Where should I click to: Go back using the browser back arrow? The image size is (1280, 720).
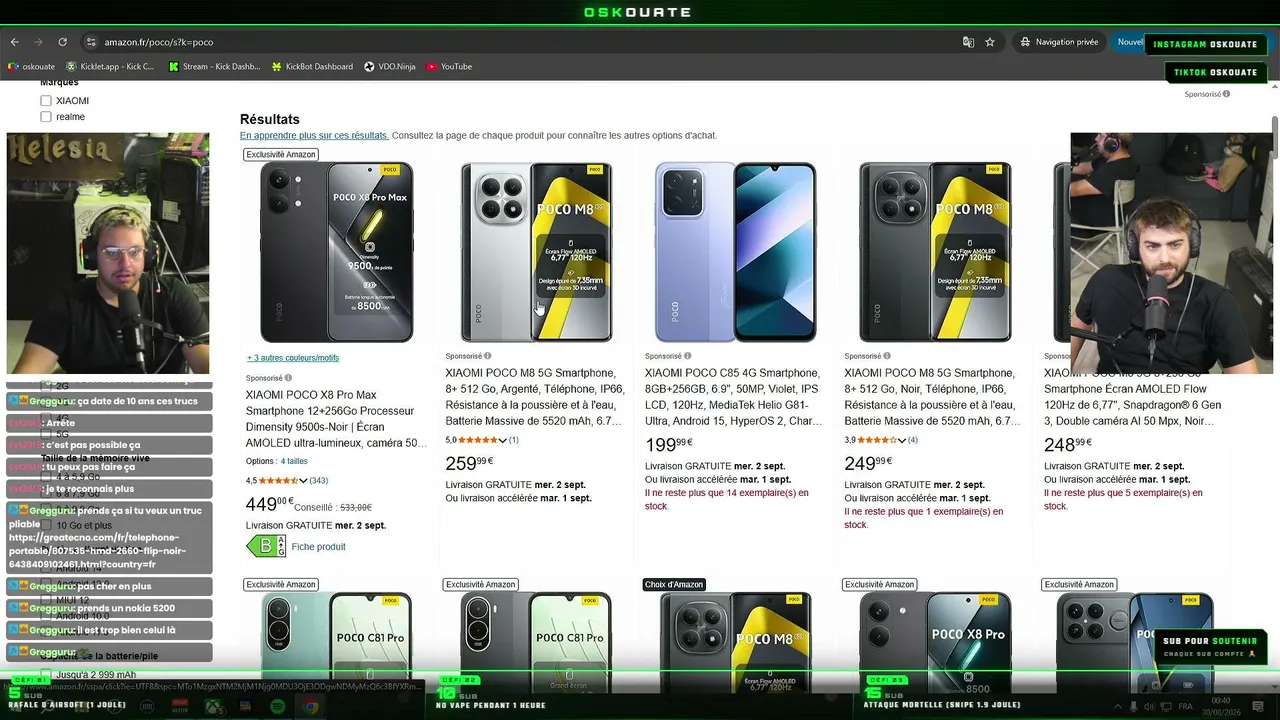pos(15,42)
